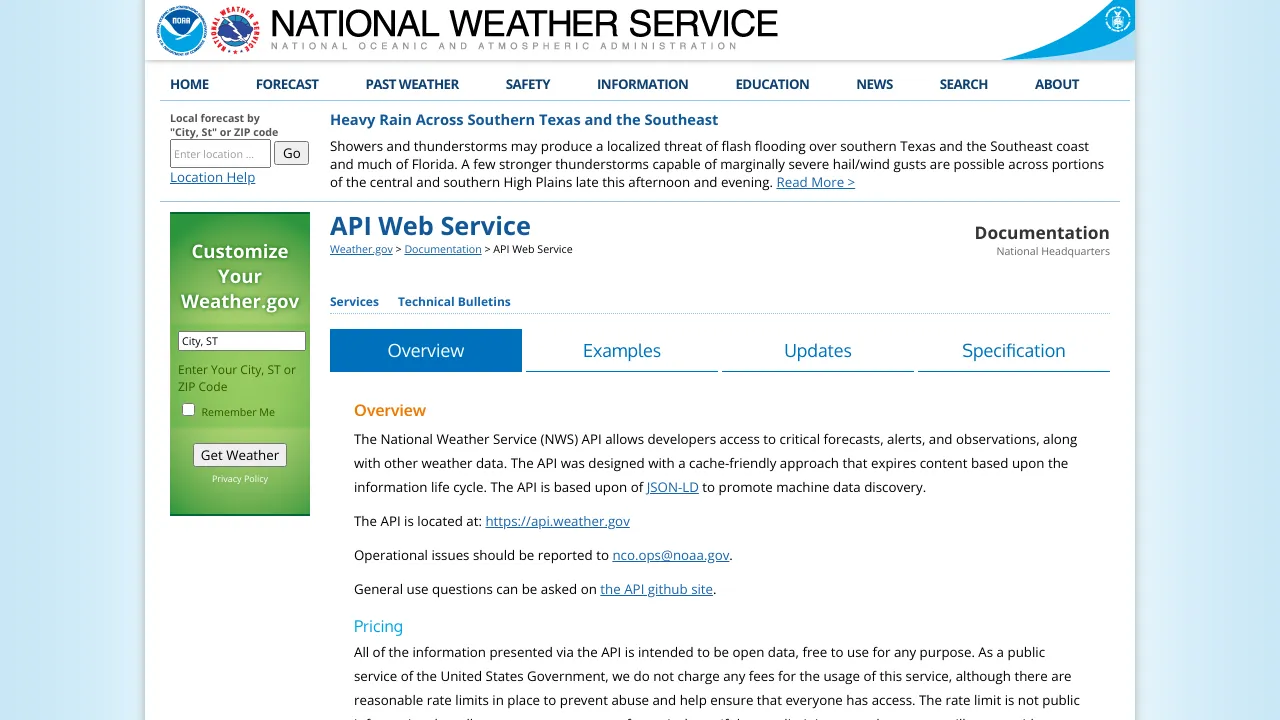This screenshot has height=720, width=1280.
Task: Click the Customize Your Weather.gov heading
Action: 240,276
